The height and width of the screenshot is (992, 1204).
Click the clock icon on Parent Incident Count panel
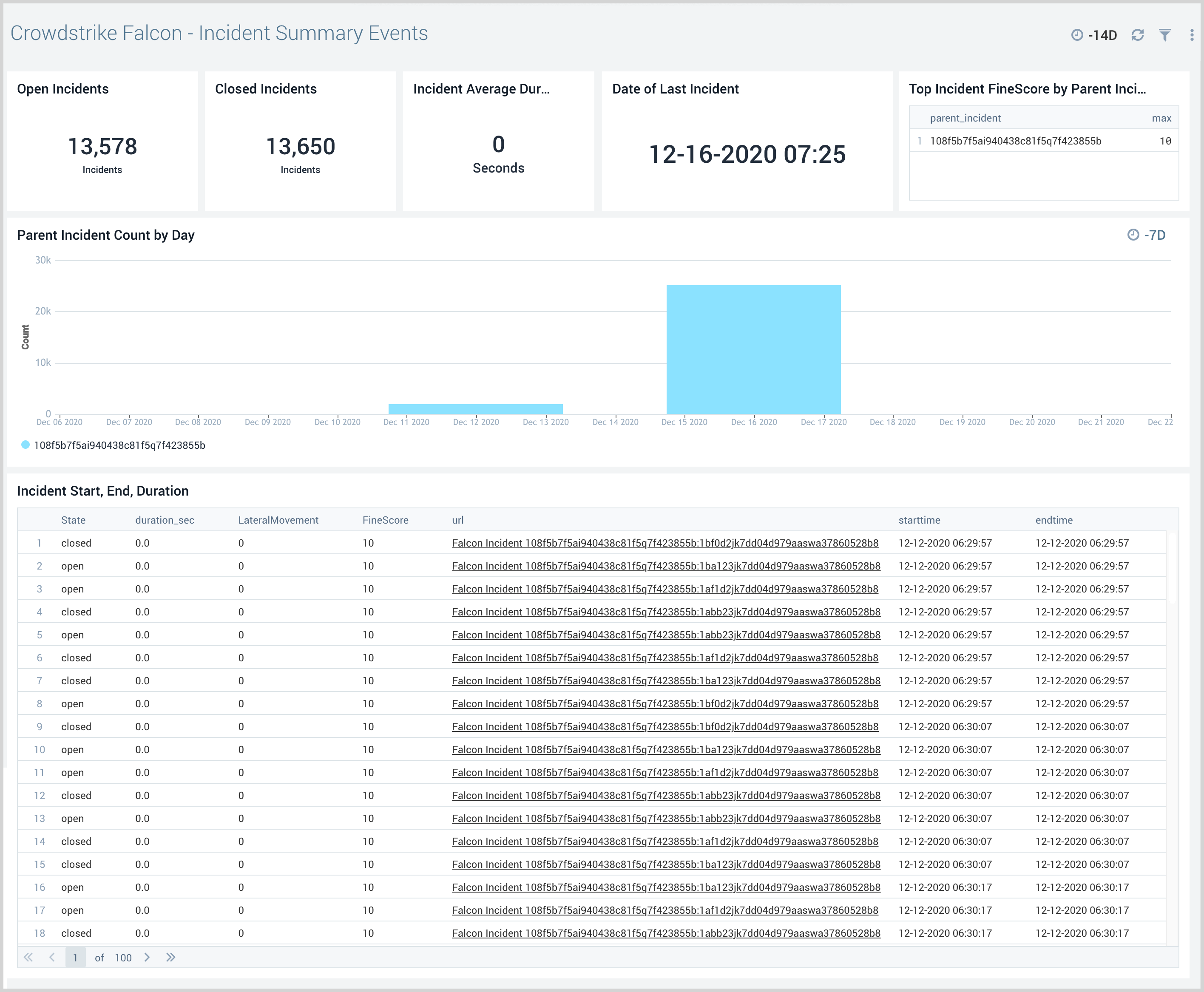point(1133,235)
